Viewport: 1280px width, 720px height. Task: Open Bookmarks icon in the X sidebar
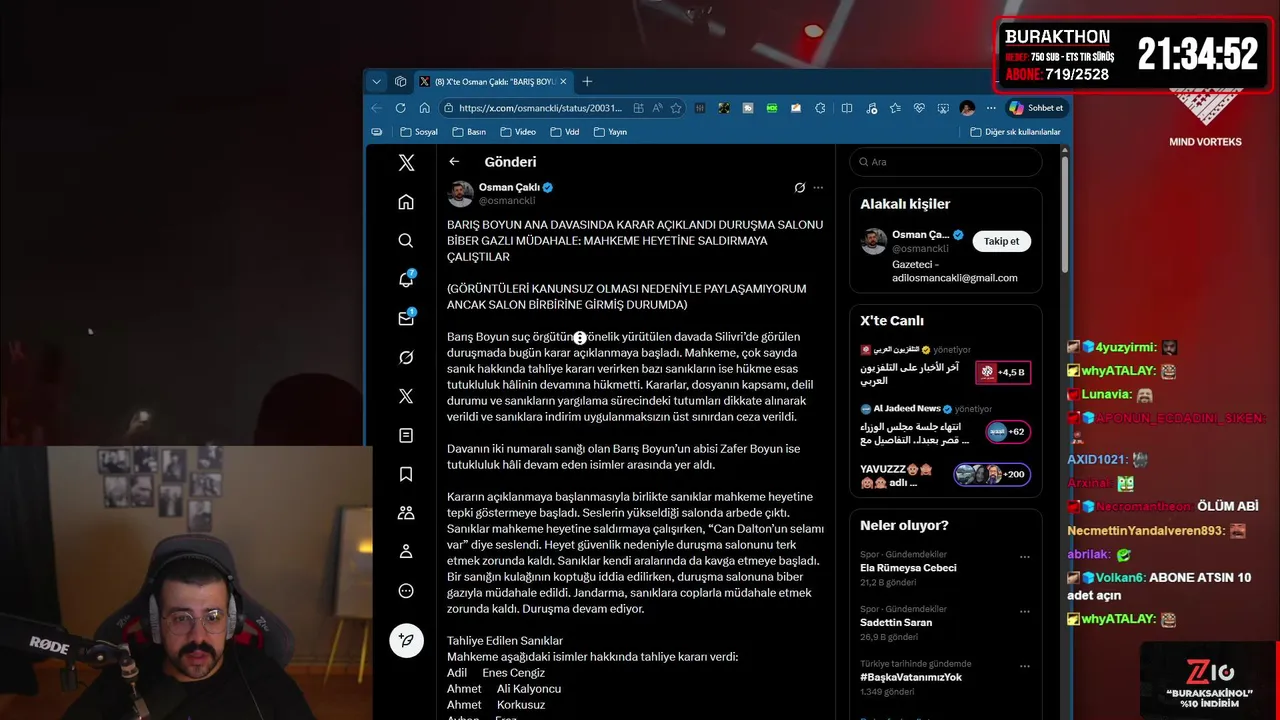406,474
